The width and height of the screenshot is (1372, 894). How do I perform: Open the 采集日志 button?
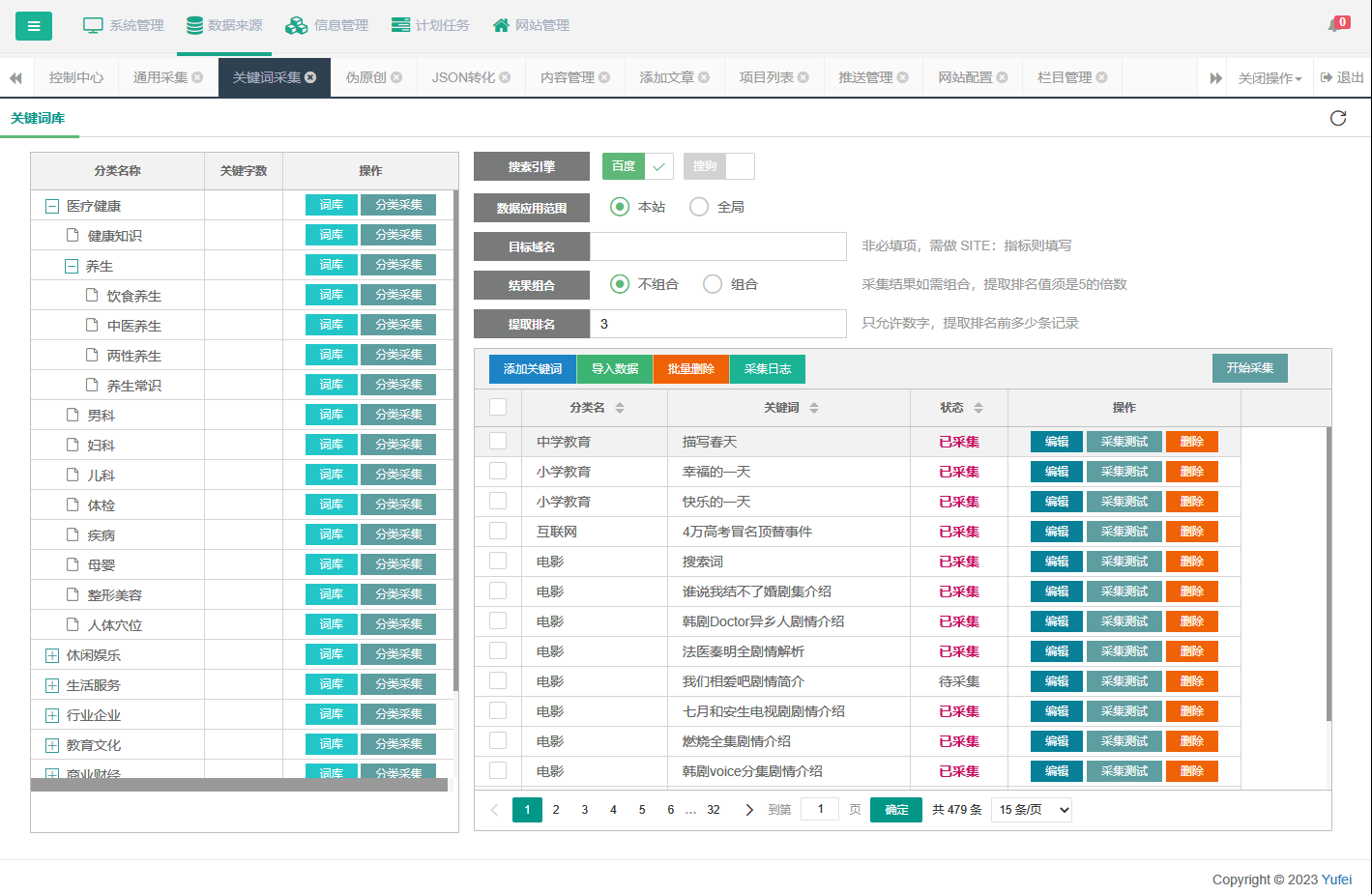(768, 369)
